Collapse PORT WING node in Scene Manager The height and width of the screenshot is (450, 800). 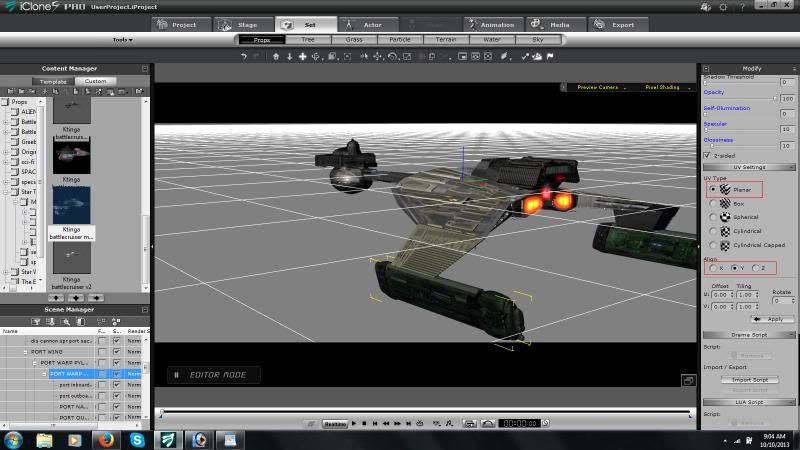click(x=25, y=352)
